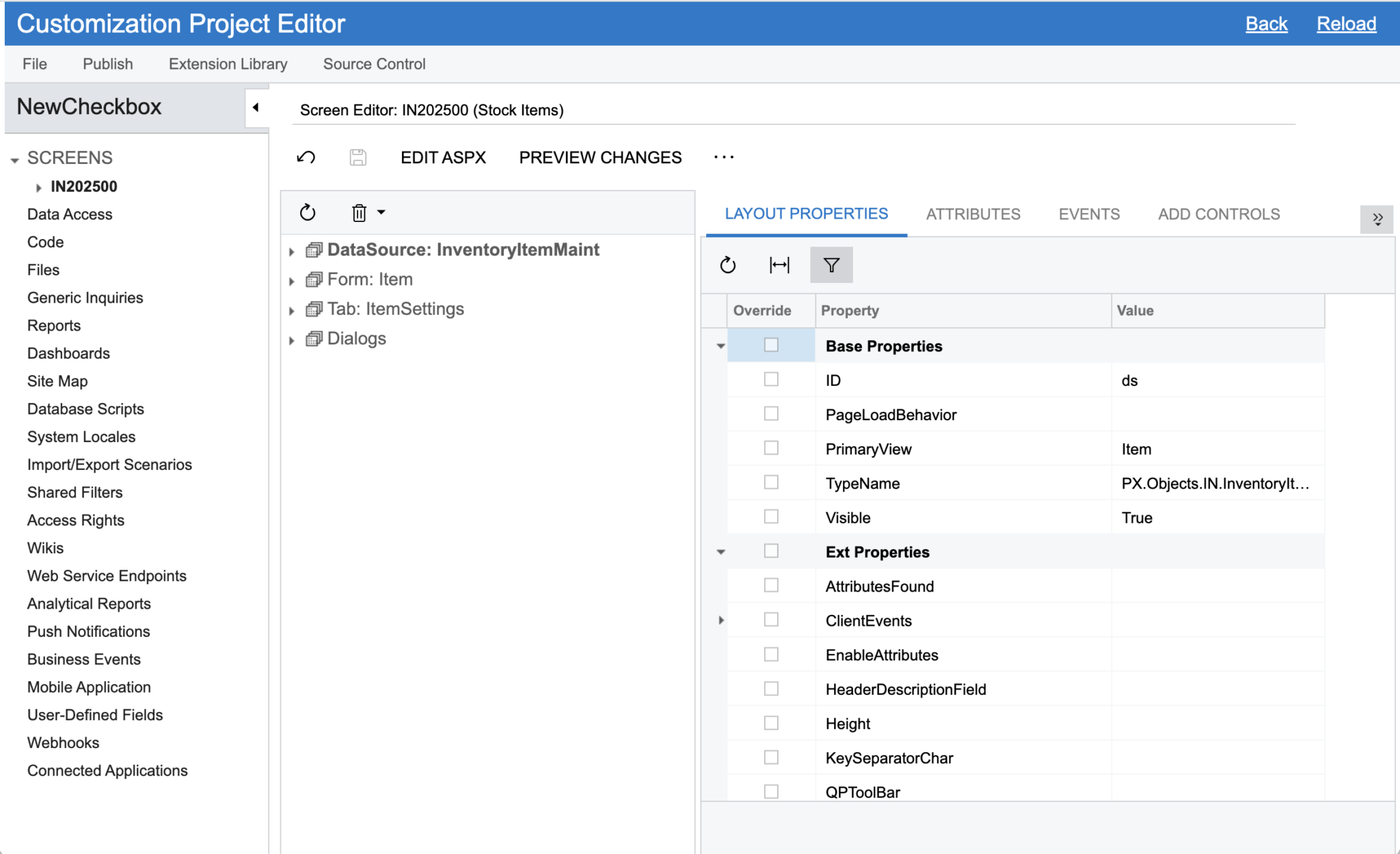Switch to the ATTRIBUTES tab
The image size is (1400, 854).
click(x=973, y=214)
